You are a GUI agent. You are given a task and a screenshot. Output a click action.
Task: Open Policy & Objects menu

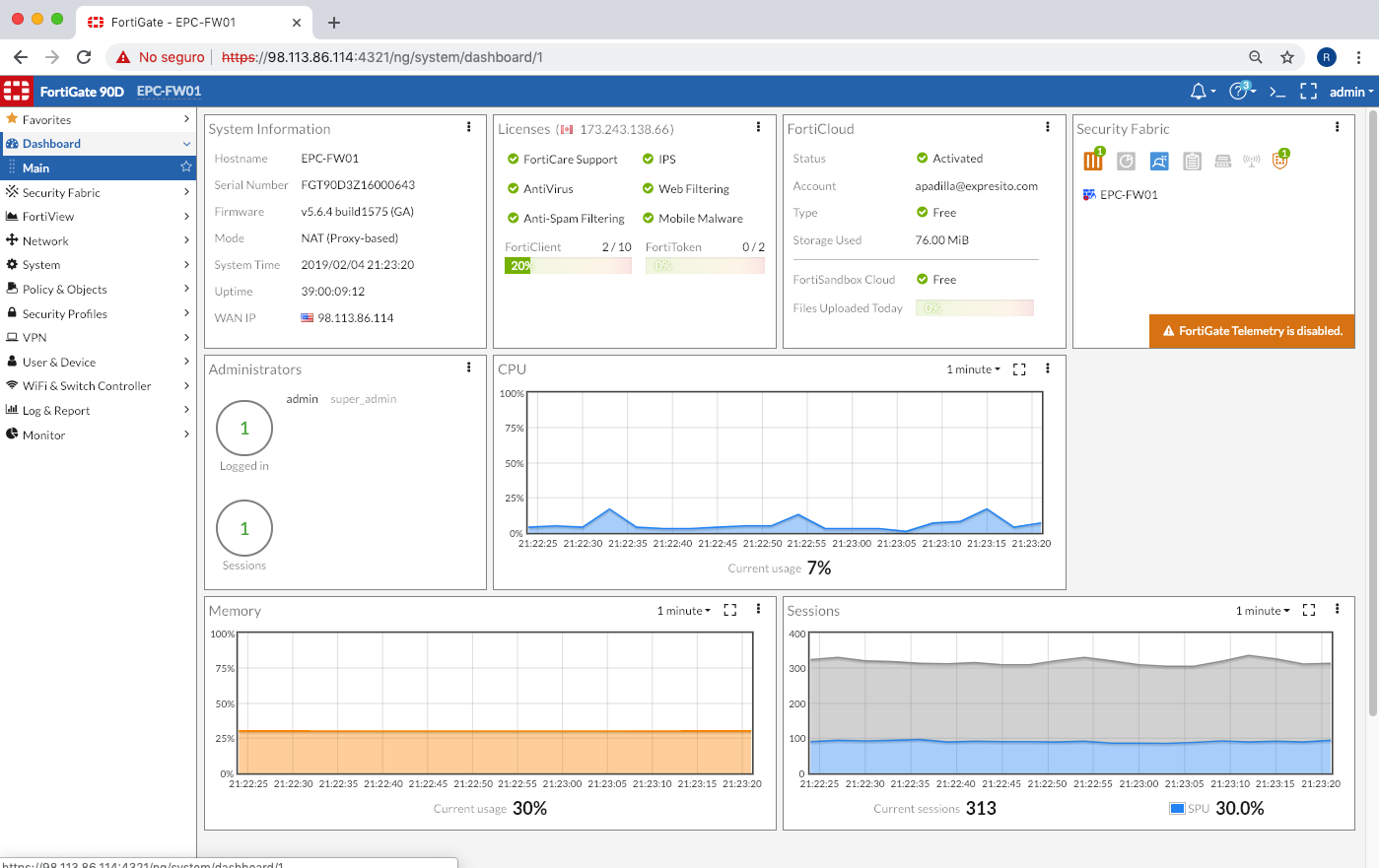click(98, 289)
